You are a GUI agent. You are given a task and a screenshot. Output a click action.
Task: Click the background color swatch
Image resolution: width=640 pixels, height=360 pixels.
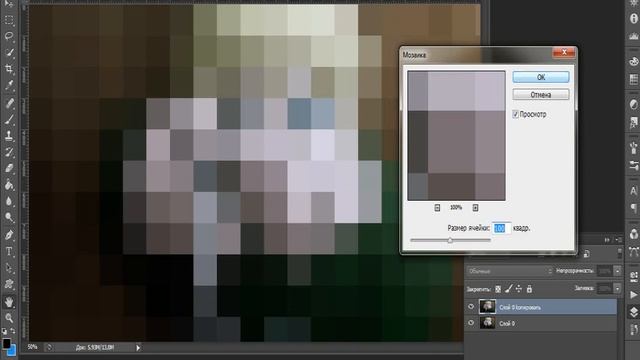(13, 351)
